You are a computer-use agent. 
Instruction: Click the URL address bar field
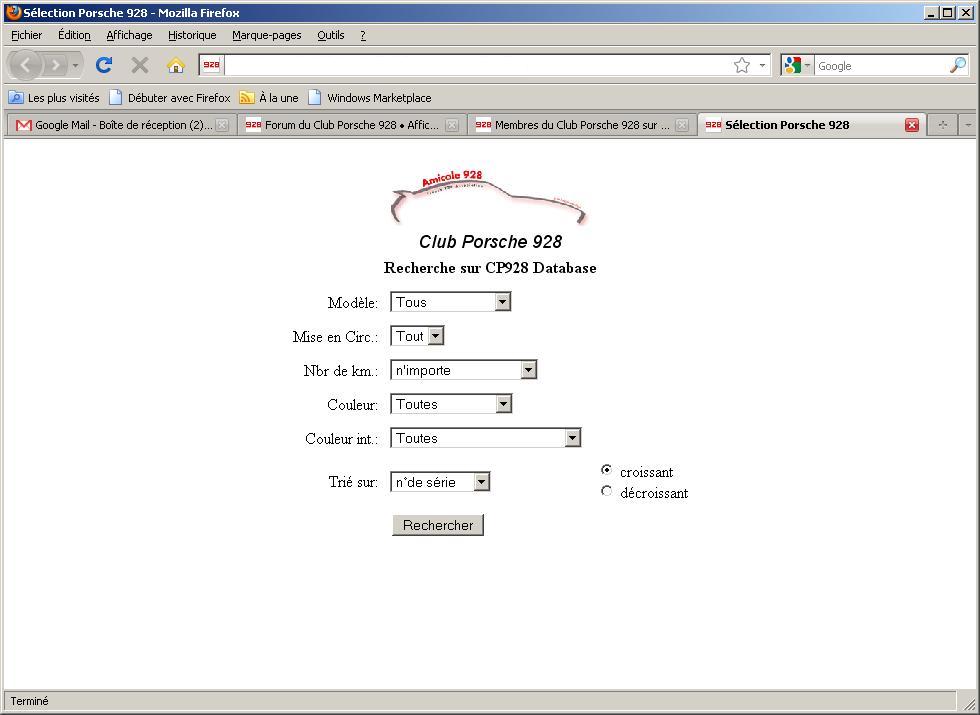477,65
